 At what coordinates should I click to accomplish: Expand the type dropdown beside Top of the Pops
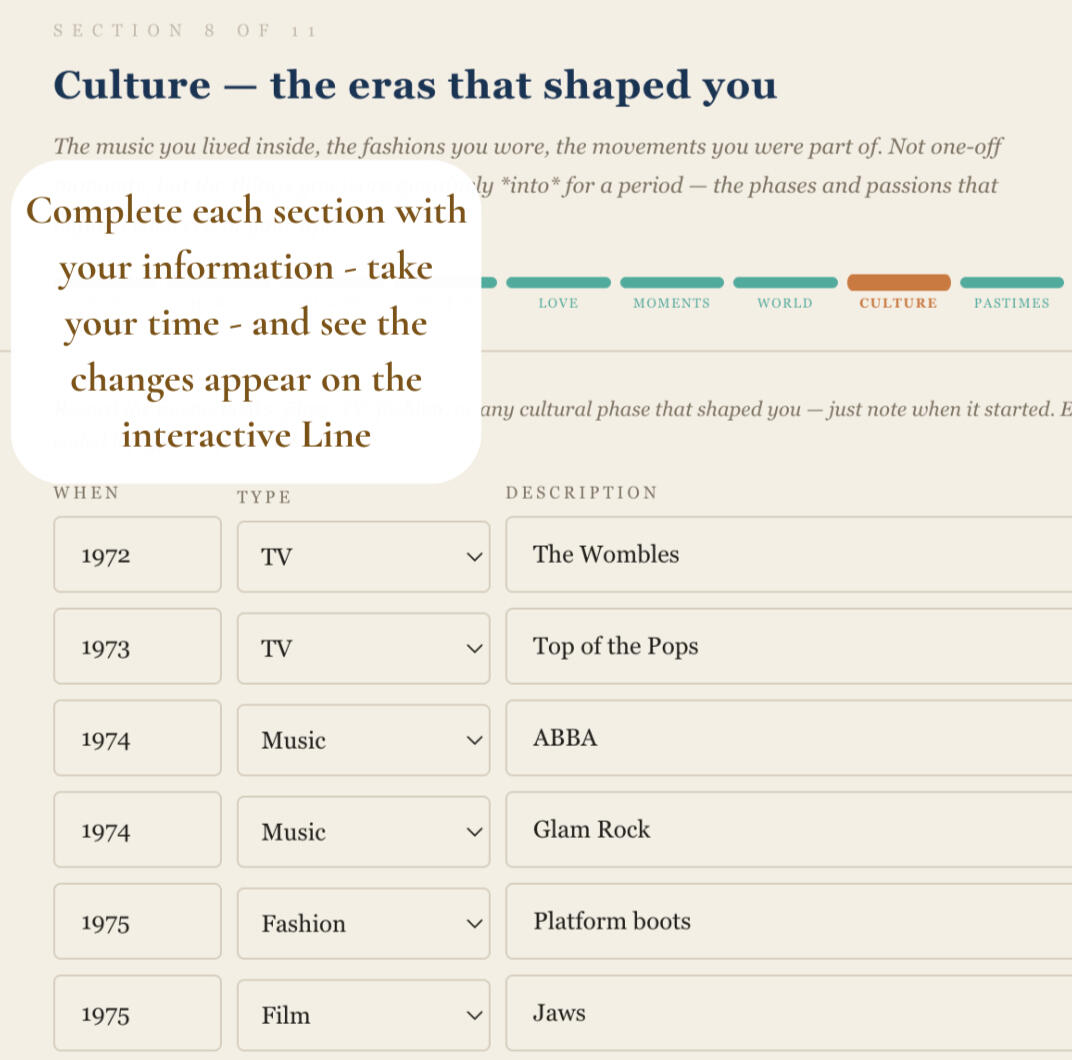tap(363, 648)
